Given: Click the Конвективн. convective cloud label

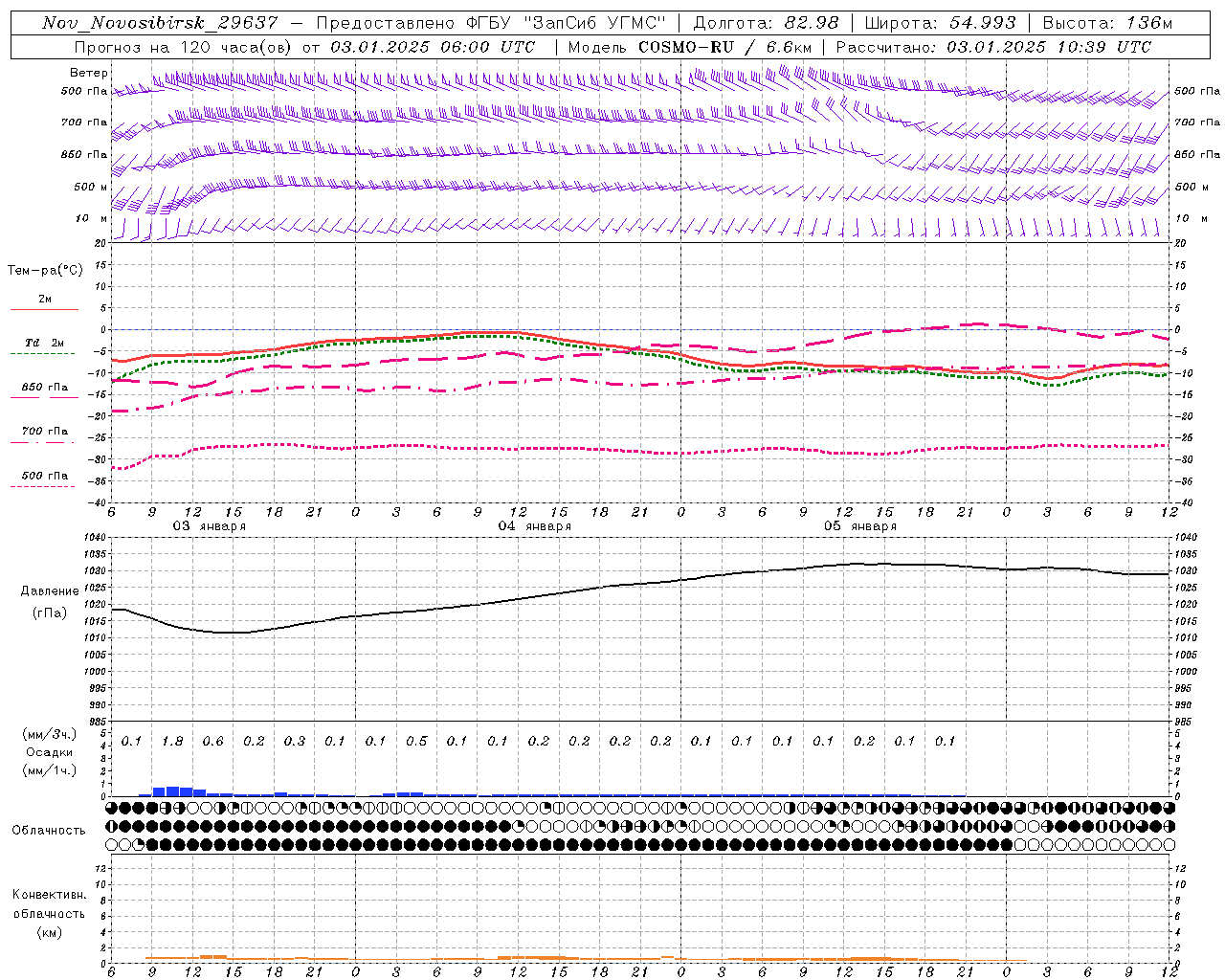Looking at the screenshot, I should [49, 895].
